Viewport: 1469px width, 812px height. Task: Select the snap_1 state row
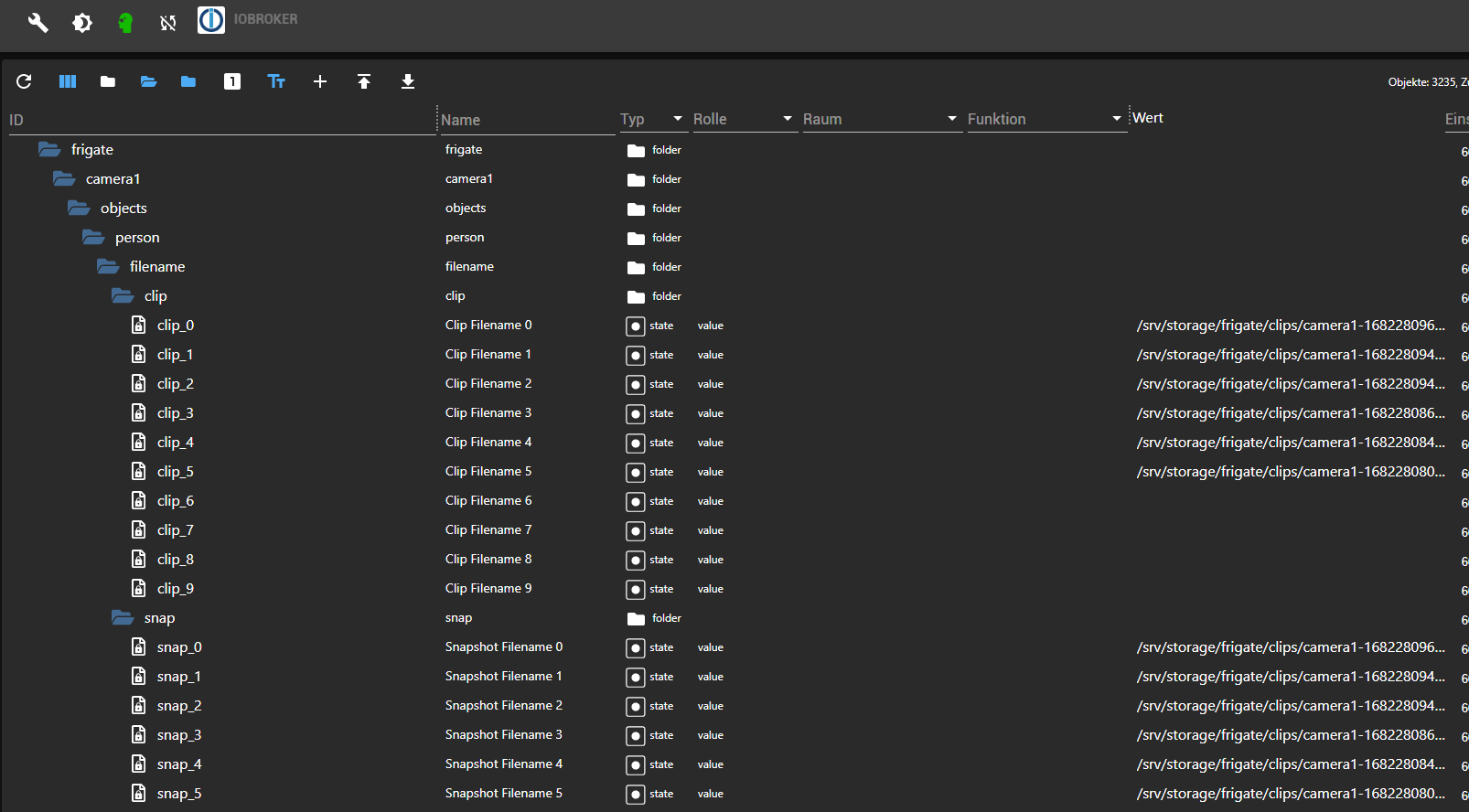point(734,676)
